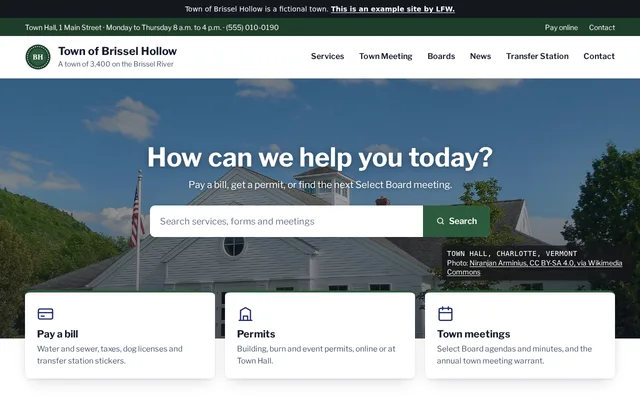
Task: Click the building icon on Permits card
Action: coord(245,314)
